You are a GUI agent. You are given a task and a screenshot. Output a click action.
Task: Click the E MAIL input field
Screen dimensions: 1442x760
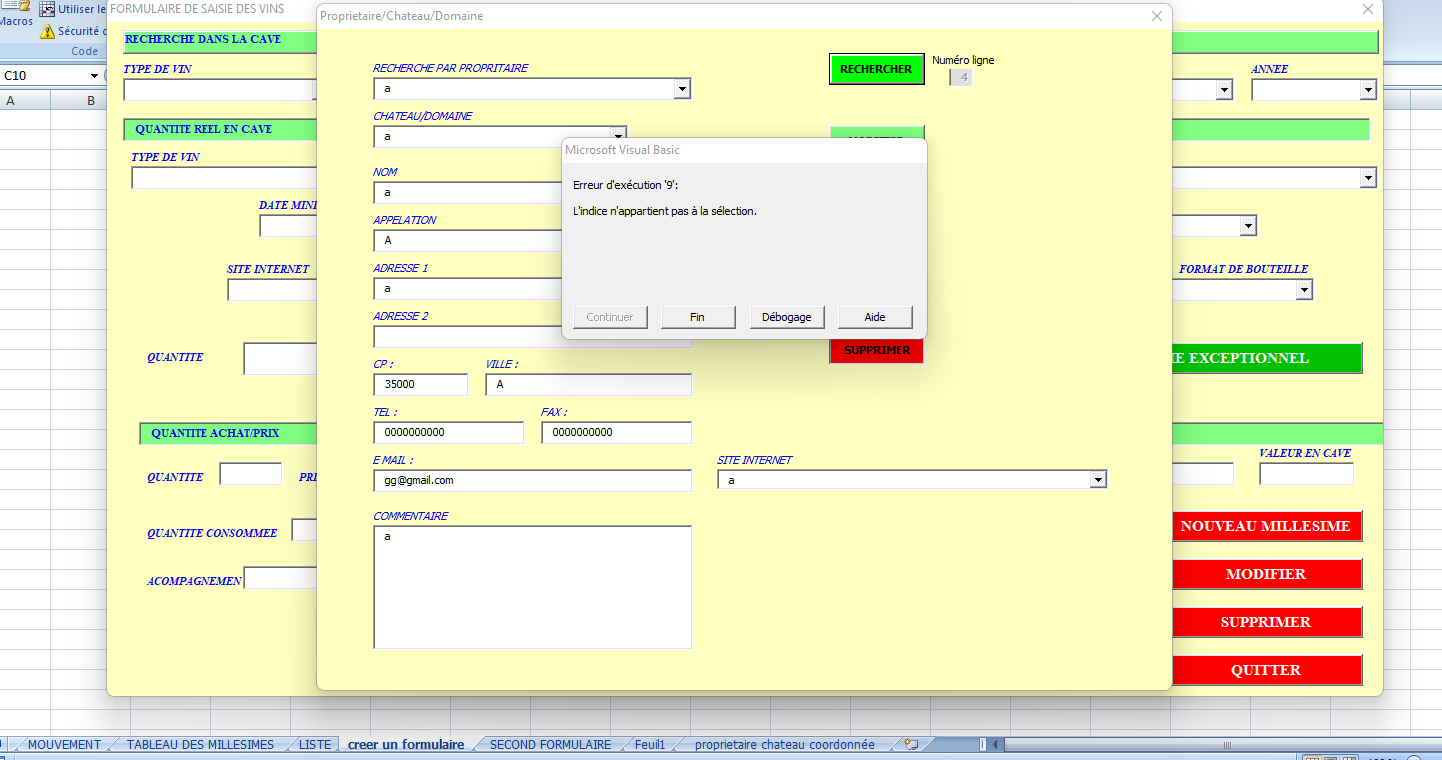(532, 481)
